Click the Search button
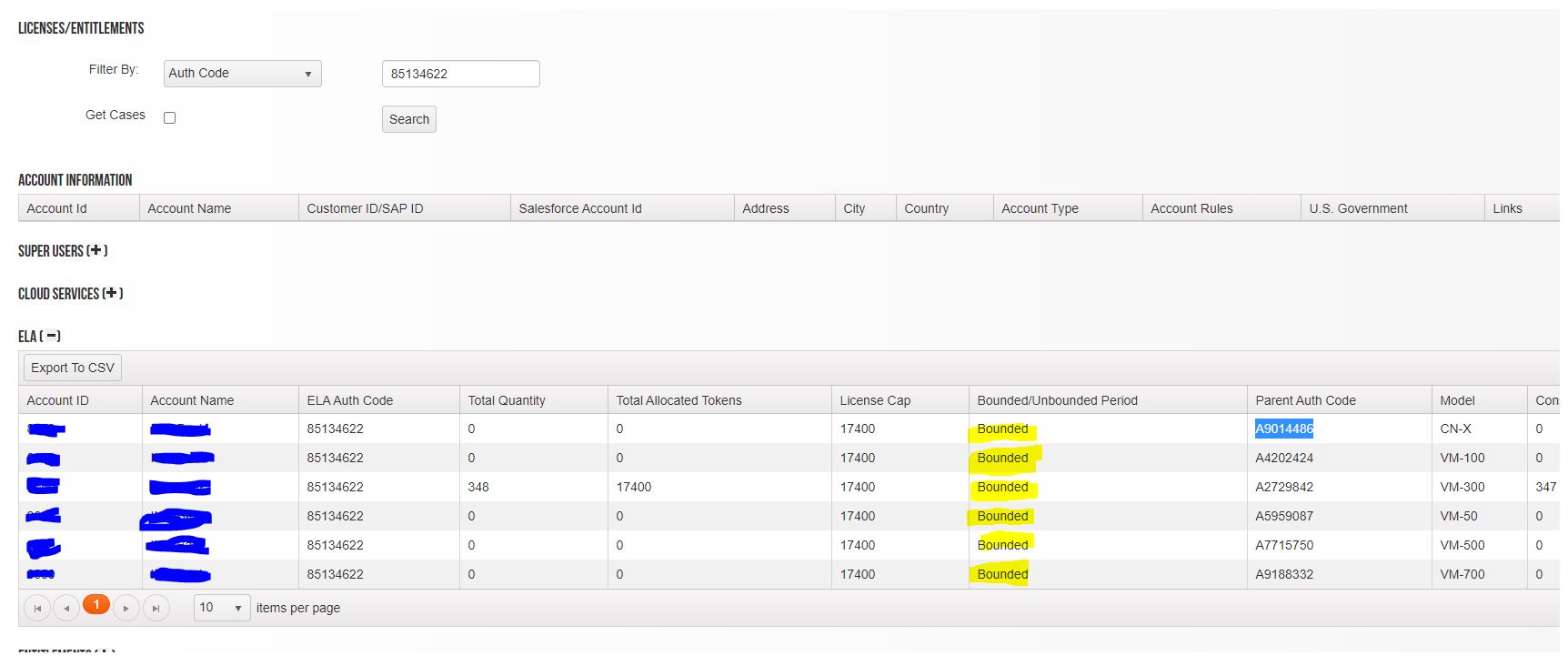This screenshot has width=1568, height=656. 408,119
